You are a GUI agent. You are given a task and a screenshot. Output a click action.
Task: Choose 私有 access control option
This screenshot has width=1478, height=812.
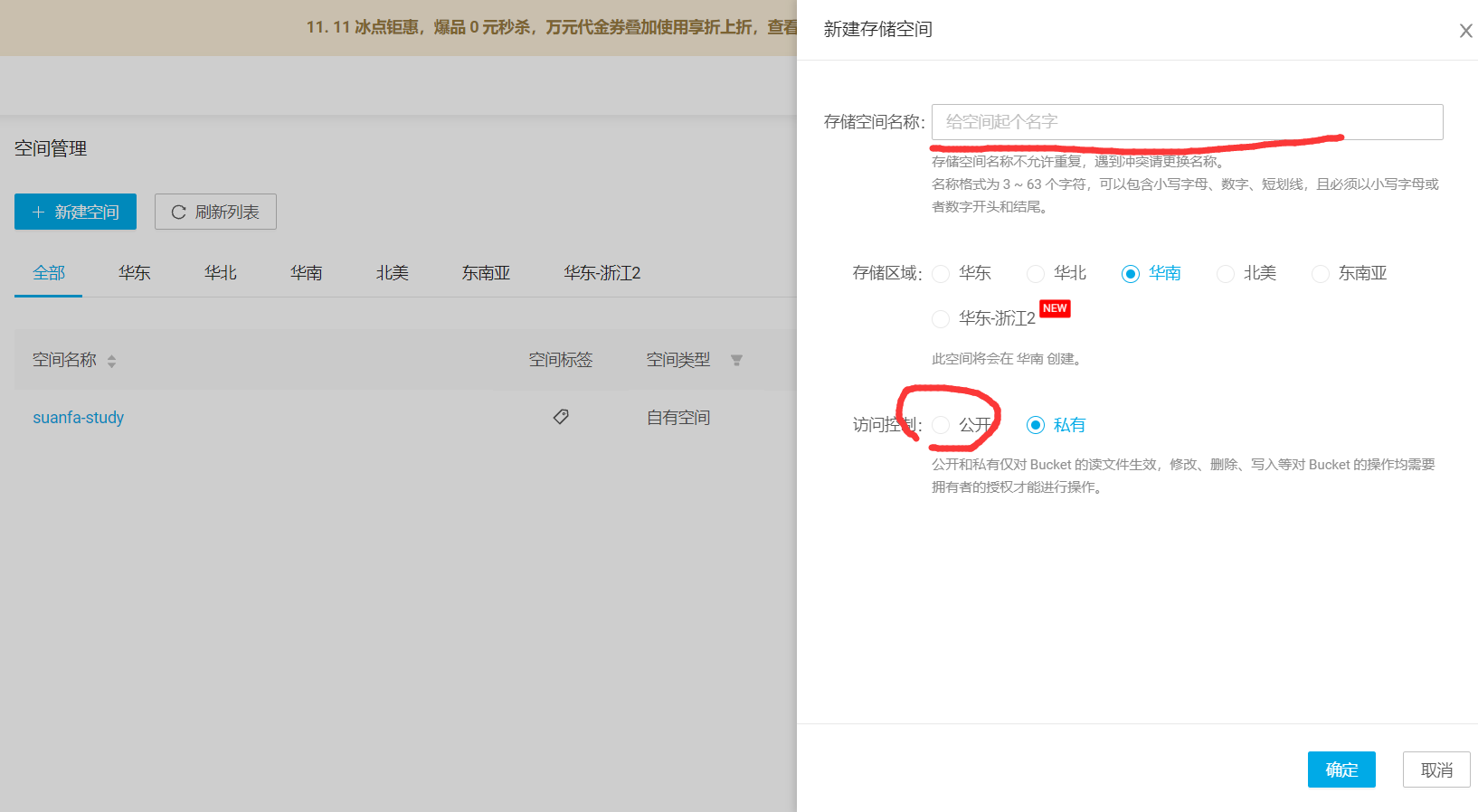click(1036, 425)
